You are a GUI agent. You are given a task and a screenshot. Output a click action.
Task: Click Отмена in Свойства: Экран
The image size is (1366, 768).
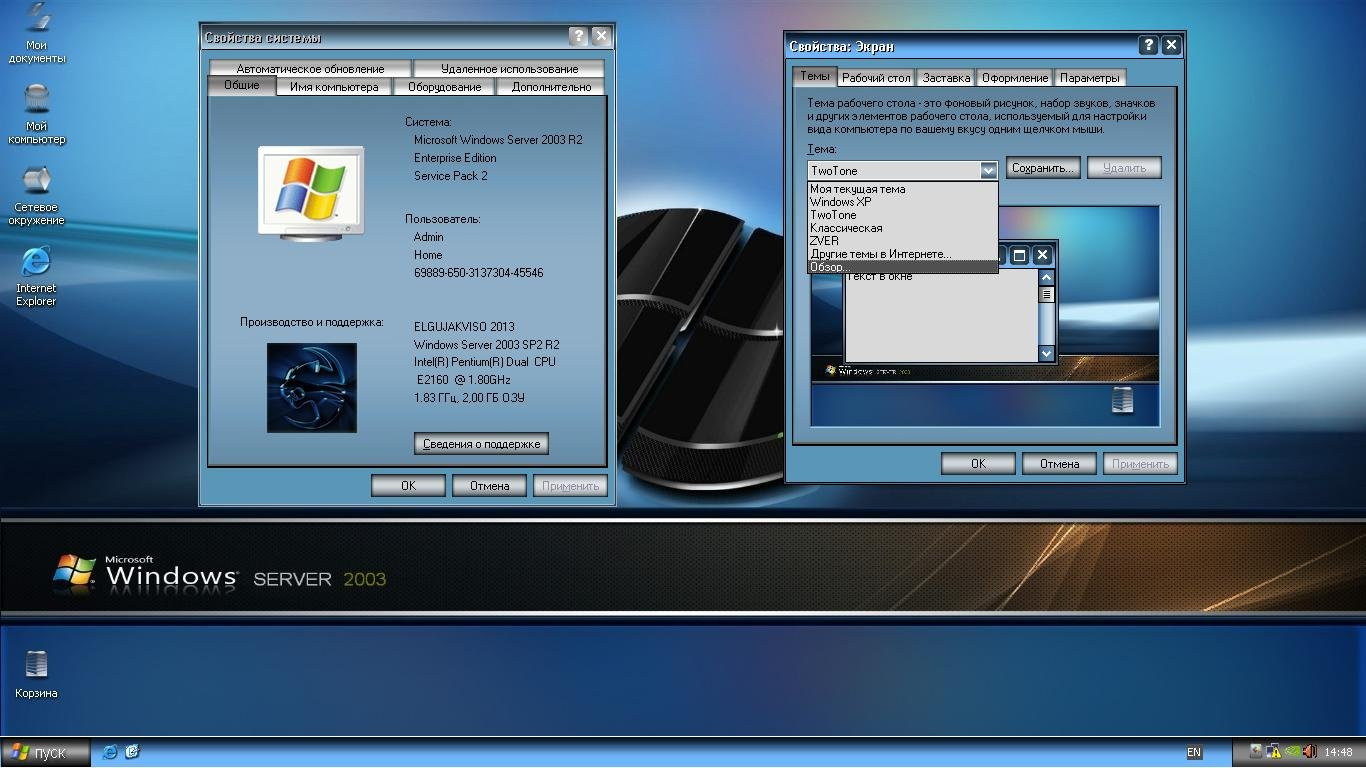1059,464
